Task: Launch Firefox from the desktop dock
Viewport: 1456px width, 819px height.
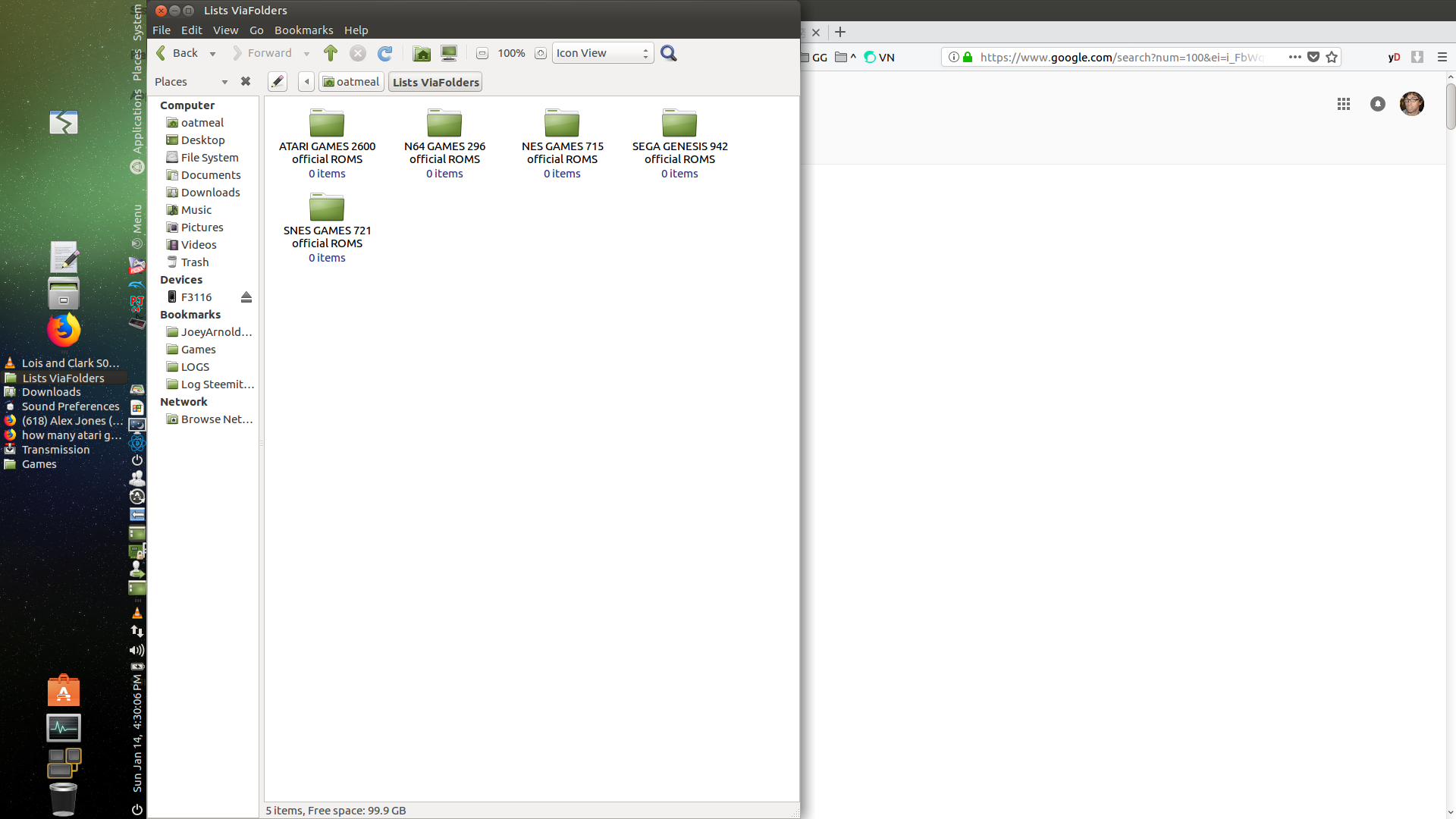Action: [64, 330]
